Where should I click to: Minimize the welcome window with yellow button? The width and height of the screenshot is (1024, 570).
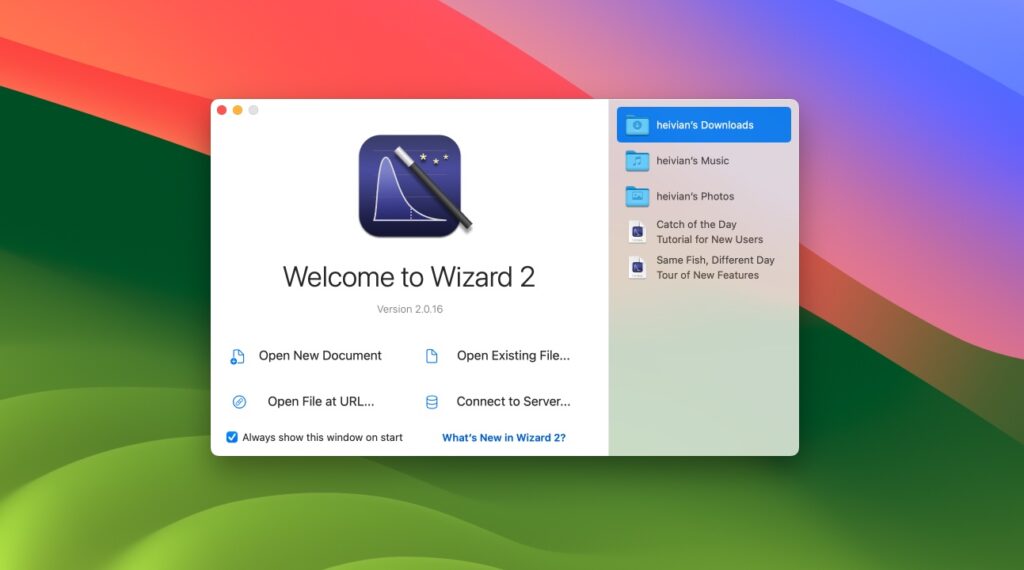(238, 110)
